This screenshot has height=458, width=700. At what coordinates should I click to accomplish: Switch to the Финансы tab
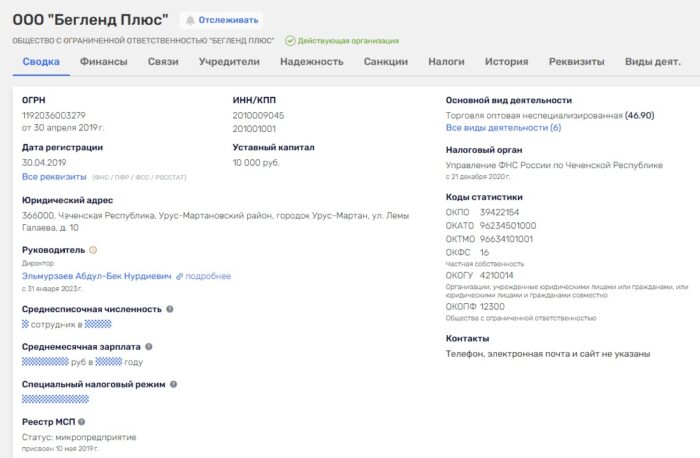click(103, 62)
